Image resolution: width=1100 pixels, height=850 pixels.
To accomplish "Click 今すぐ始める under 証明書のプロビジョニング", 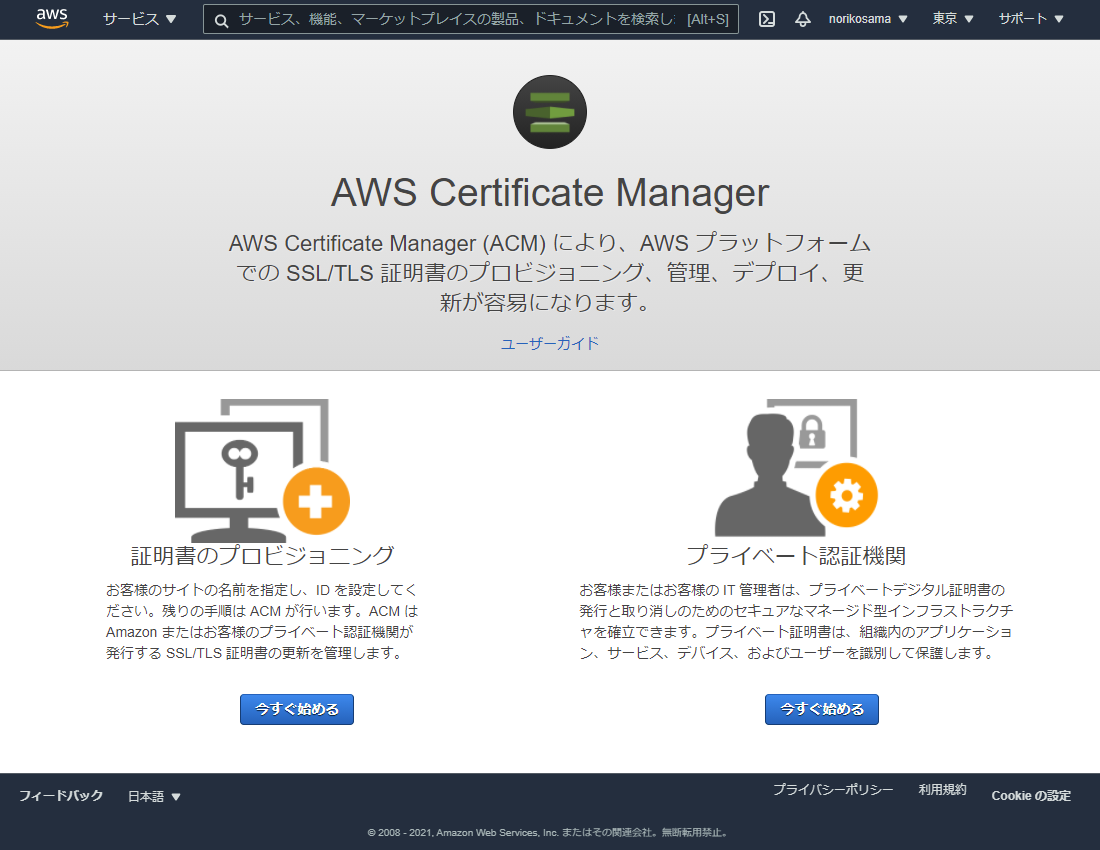I will click(297, 709).
